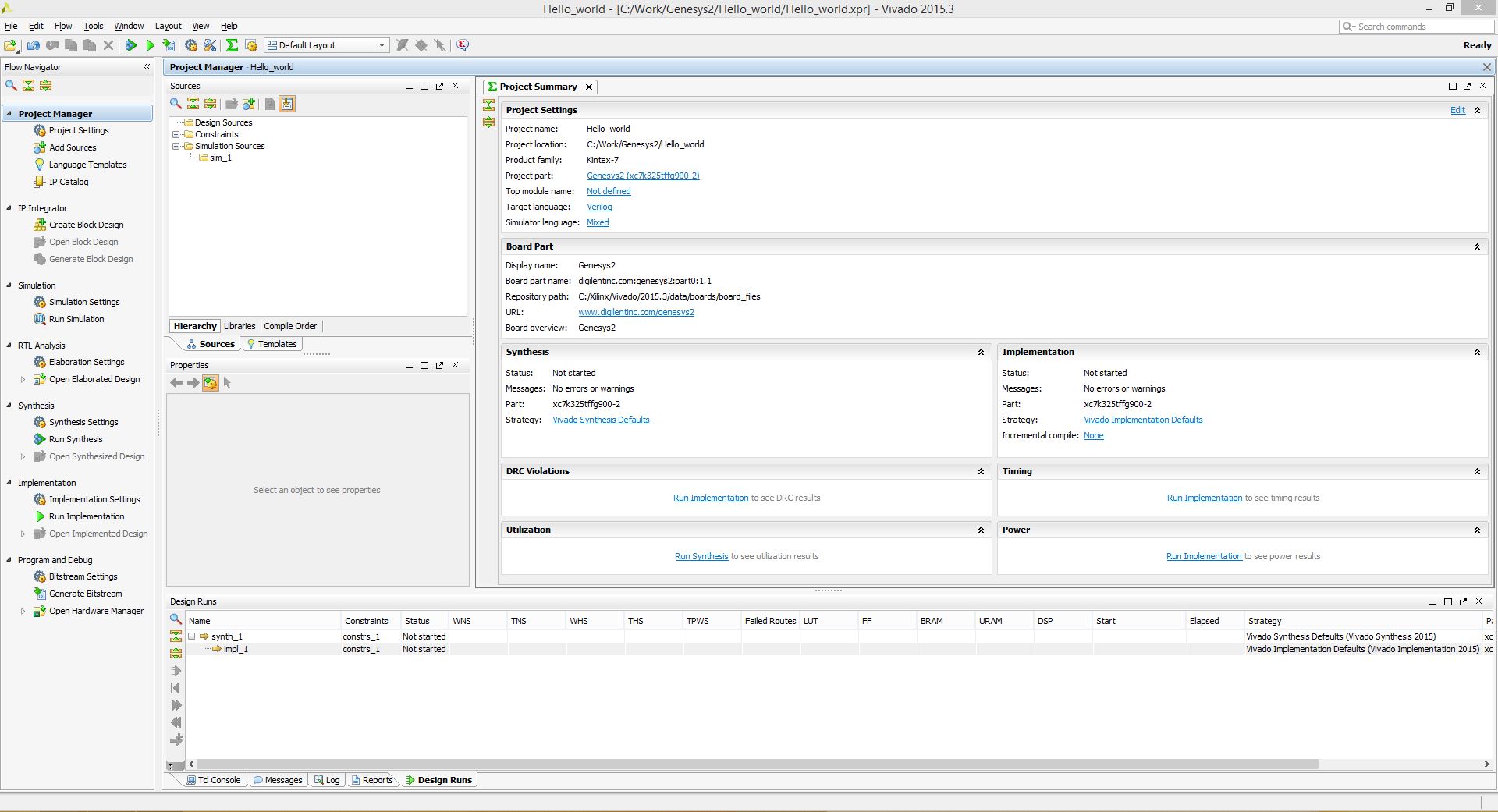Viewport: 1498px width, 812px height.
Task: Click Create Block Design in IP Integrator
Action: click(78, 225)
